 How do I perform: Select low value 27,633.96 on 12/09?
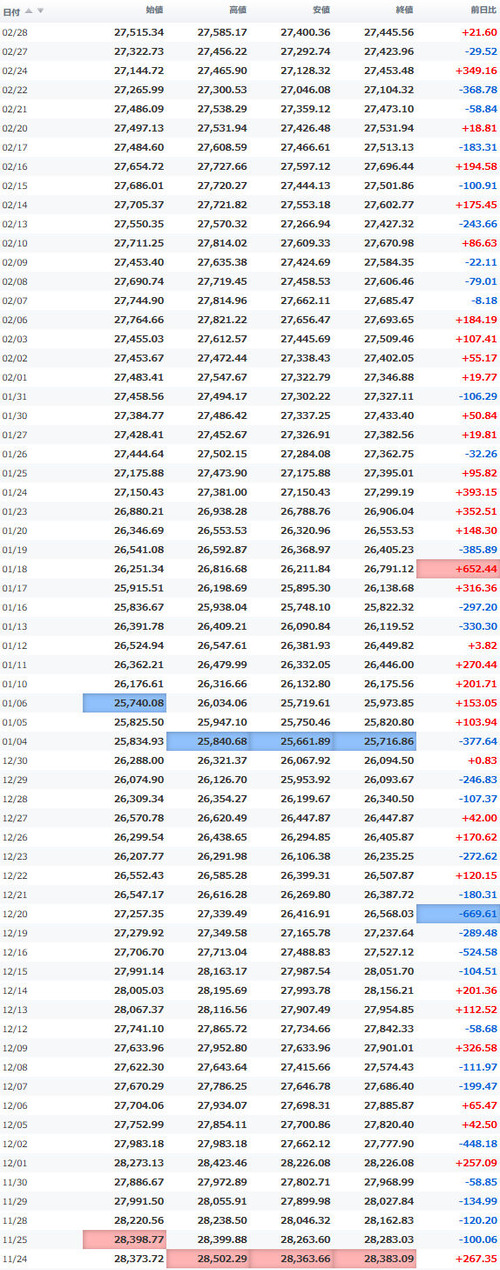[x=305, y=1048]
